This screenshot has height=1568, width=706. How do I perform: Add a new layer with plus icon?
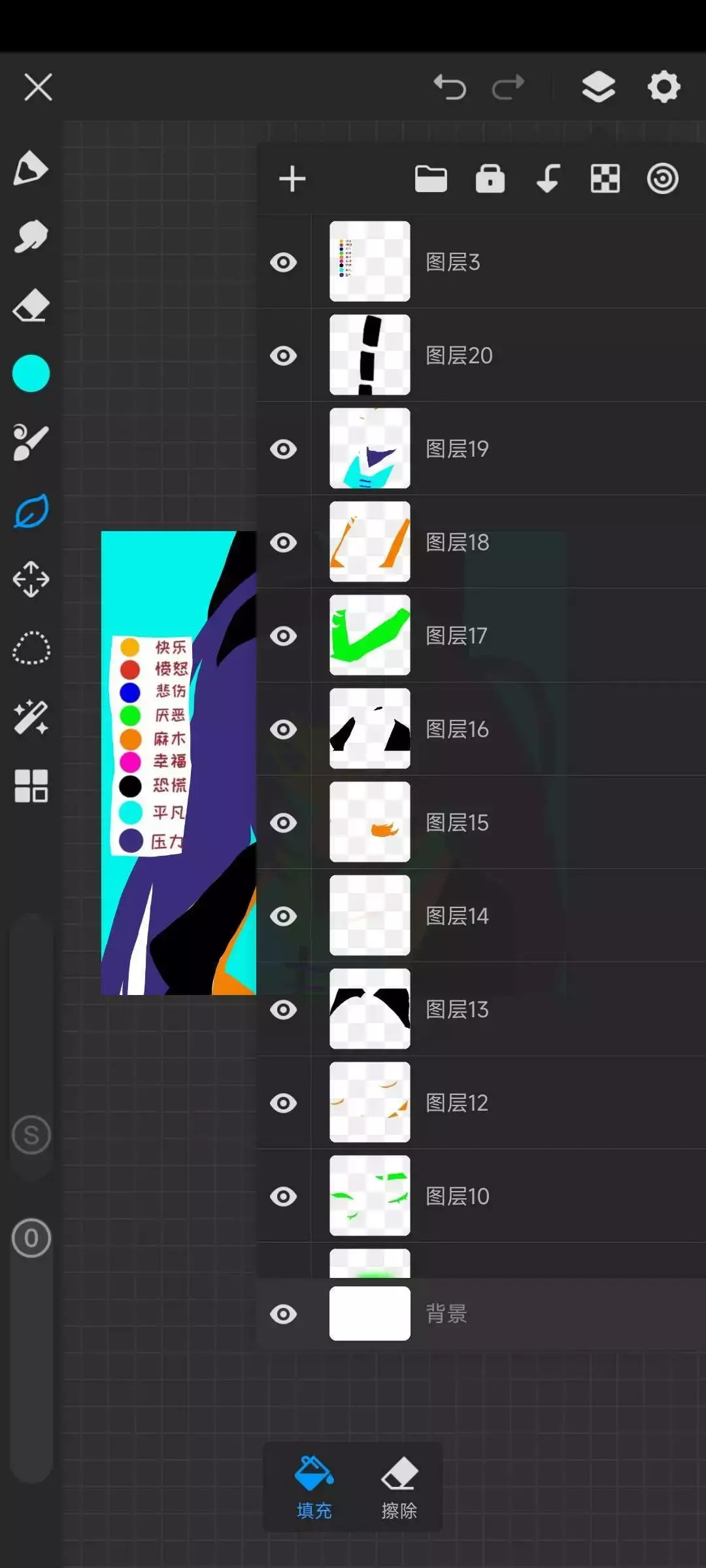[292, 179]
